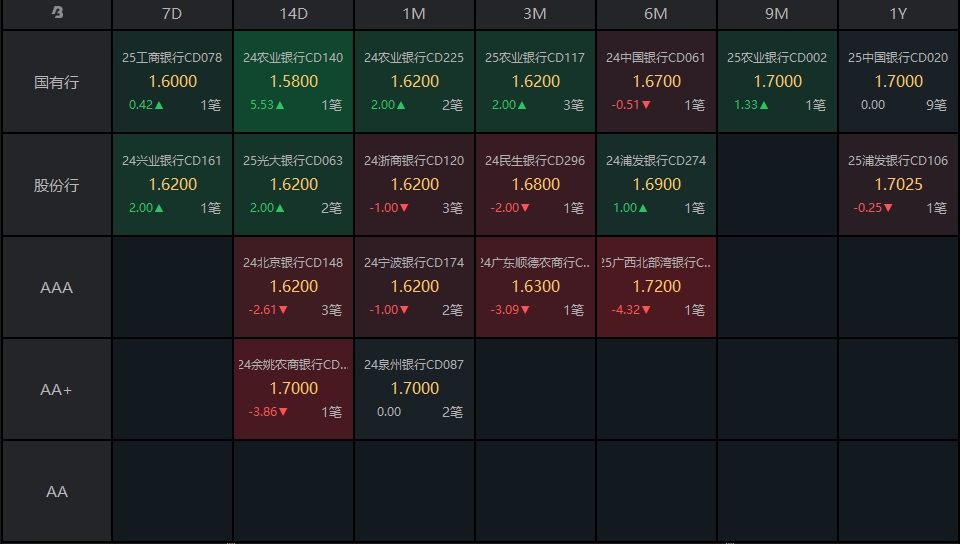
Task: Click 3笔 count in 24浙商银行CD120 cell
Action: (452, 208)
